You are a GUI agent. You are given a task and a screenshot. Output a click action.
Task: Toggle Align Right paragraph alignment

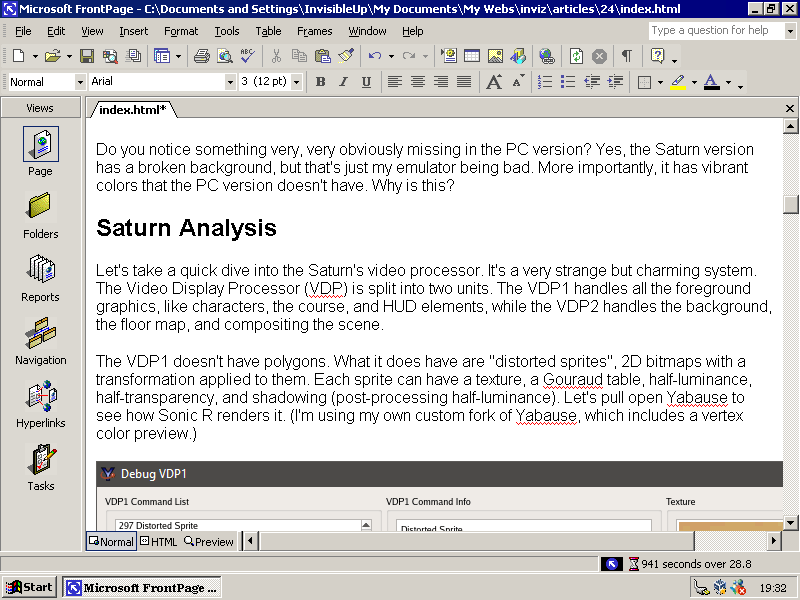point(441,82)
